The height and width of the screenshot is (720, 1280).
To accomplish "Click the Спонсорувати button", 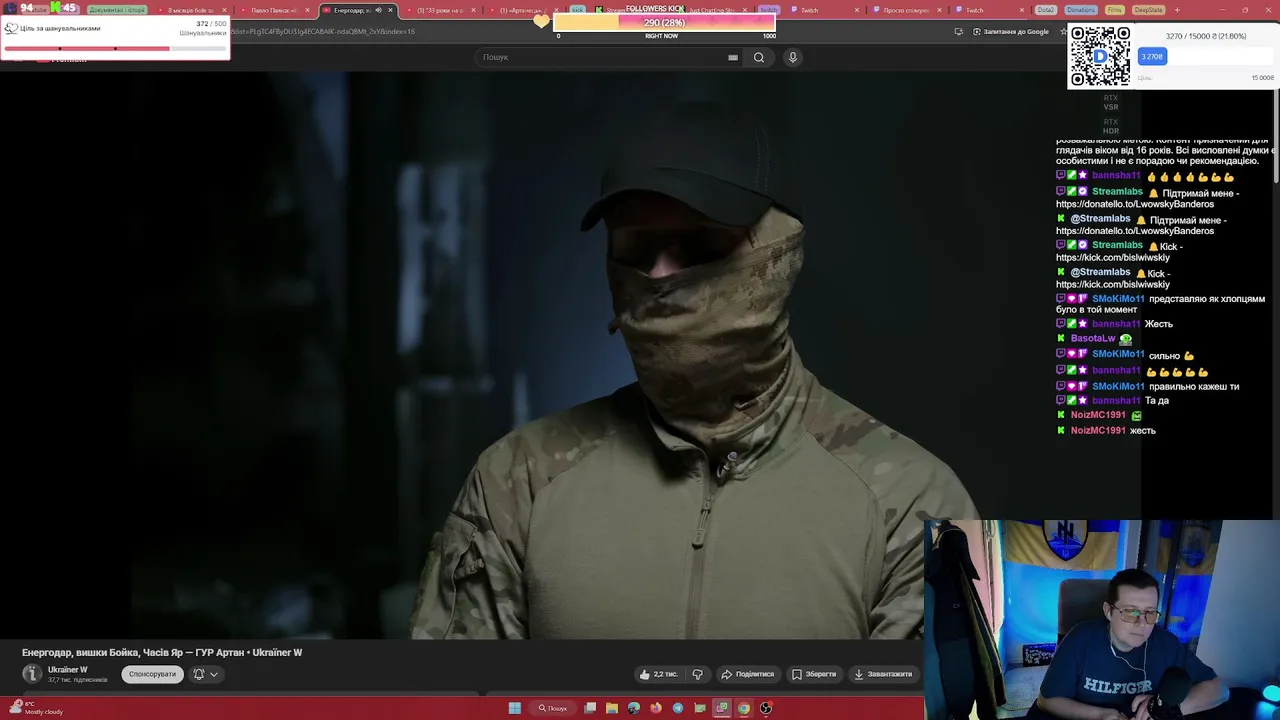I will pyautogui.click(x=152, y=674).
